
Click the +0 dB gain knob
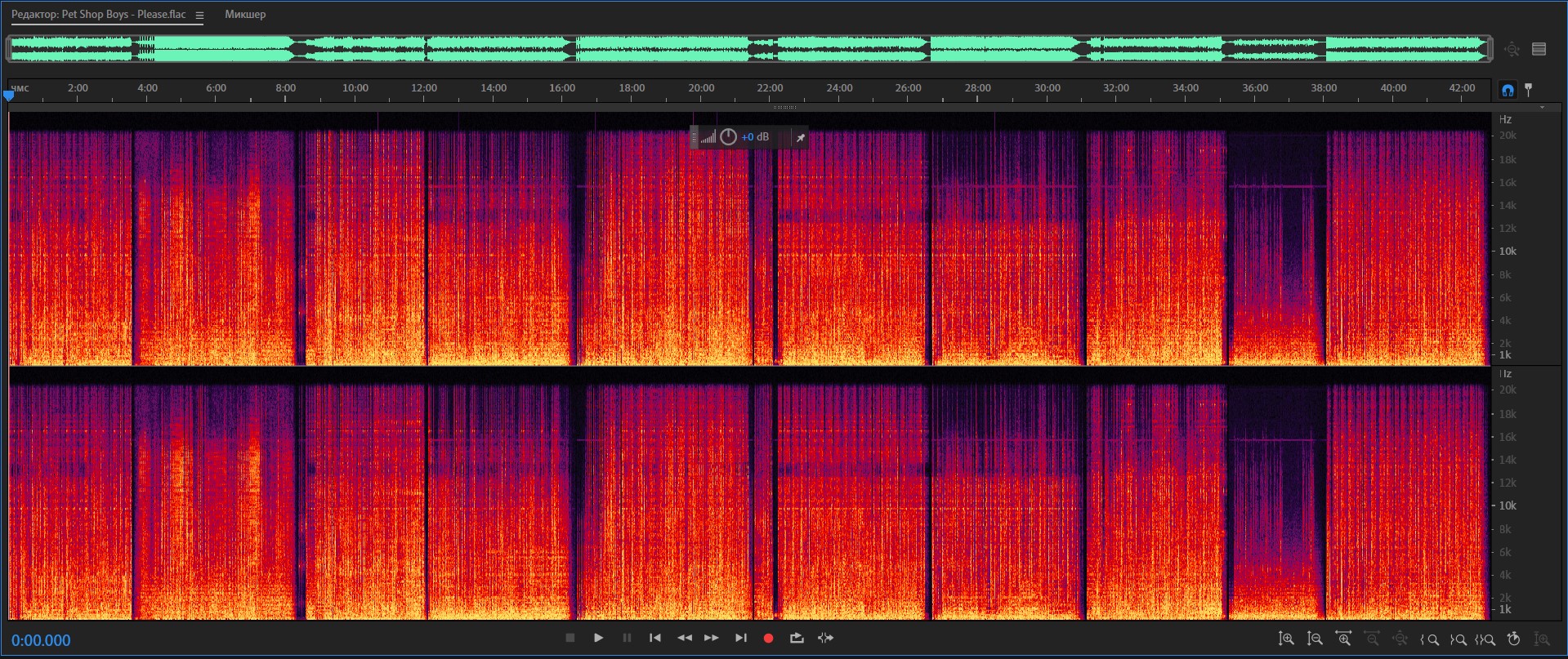(x=728, y=137)
